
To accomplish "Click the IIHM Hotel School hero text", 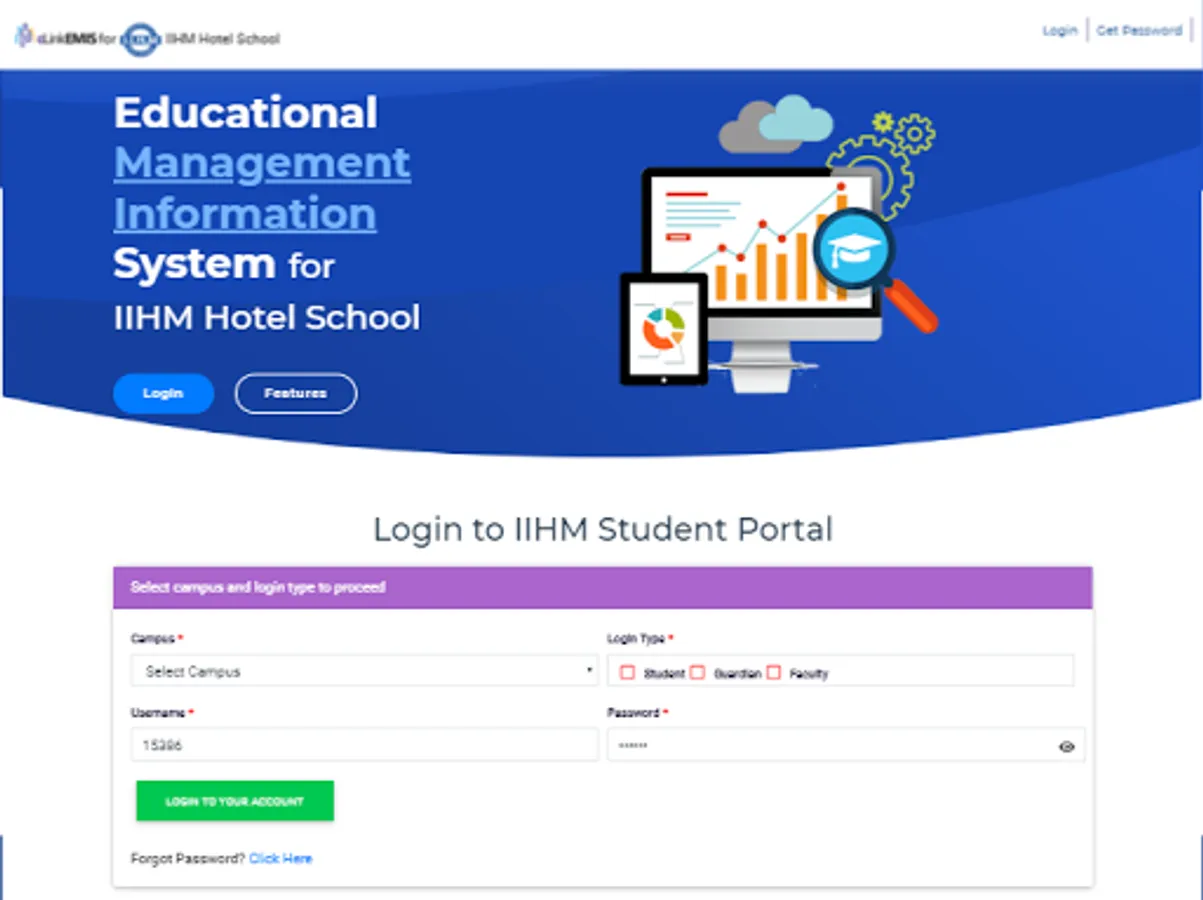I will coord(267,318).
